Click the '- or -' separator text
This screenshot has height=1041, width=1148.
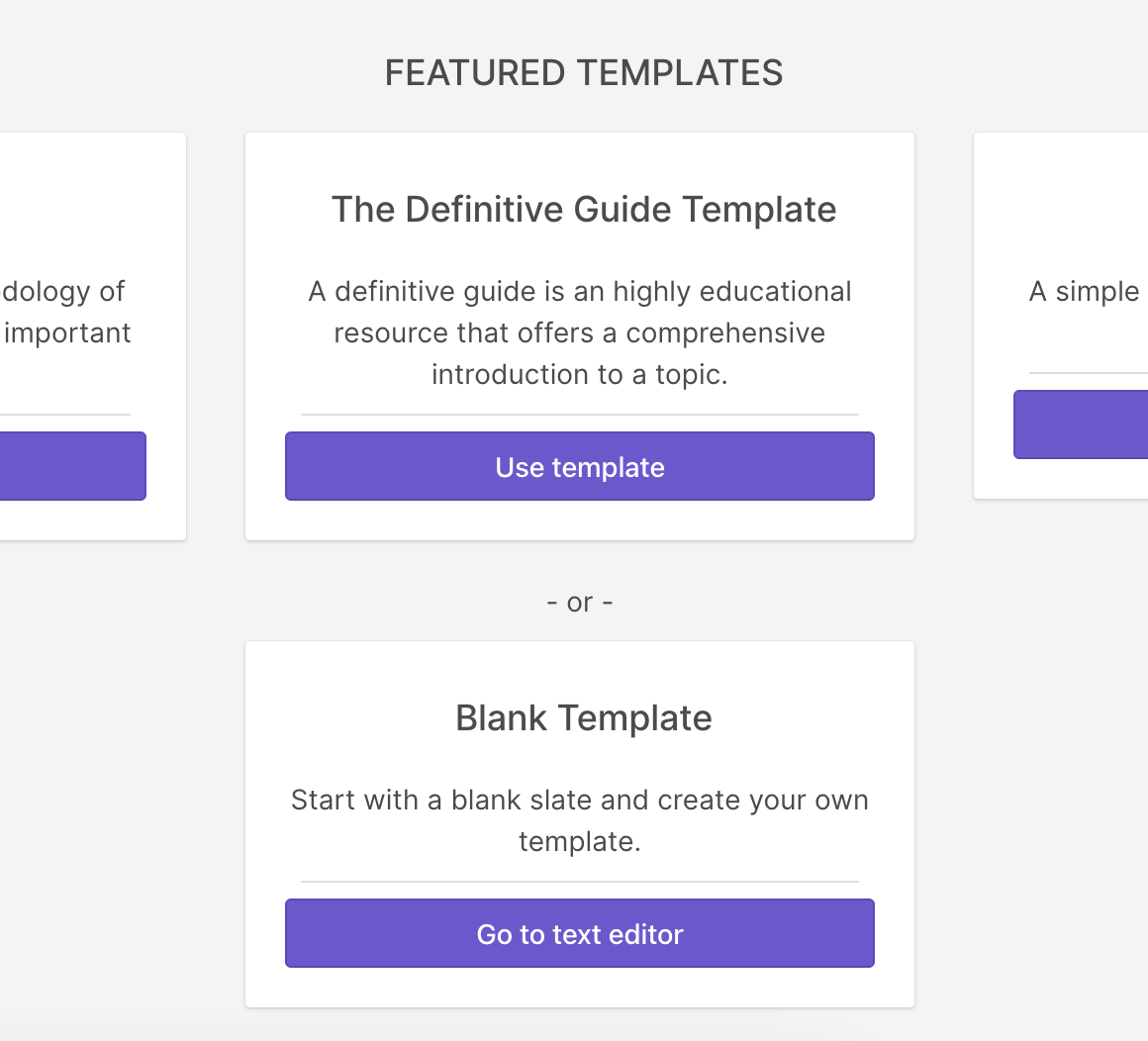pos(580,603)
